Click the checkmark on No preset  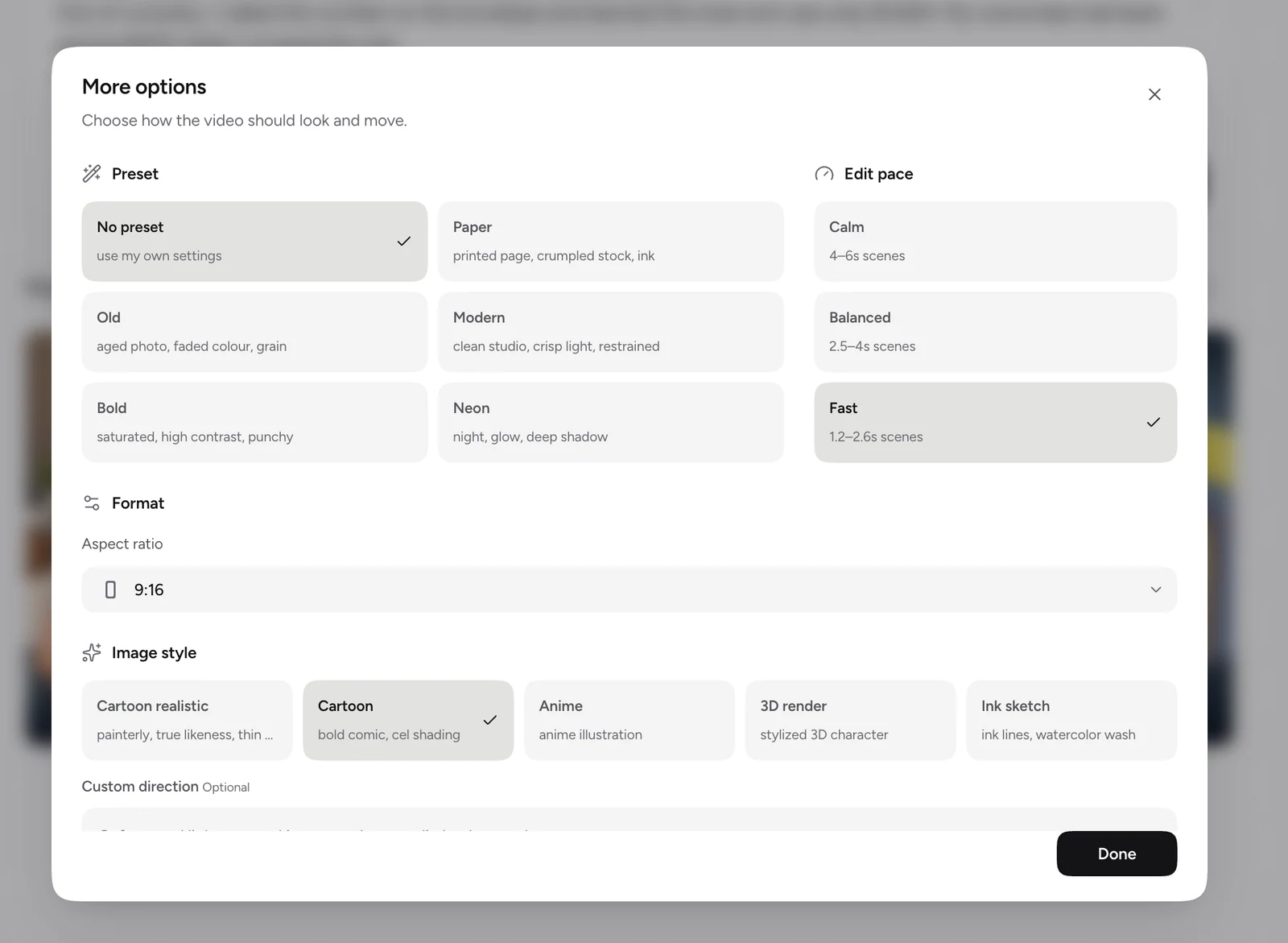point(404,241)
